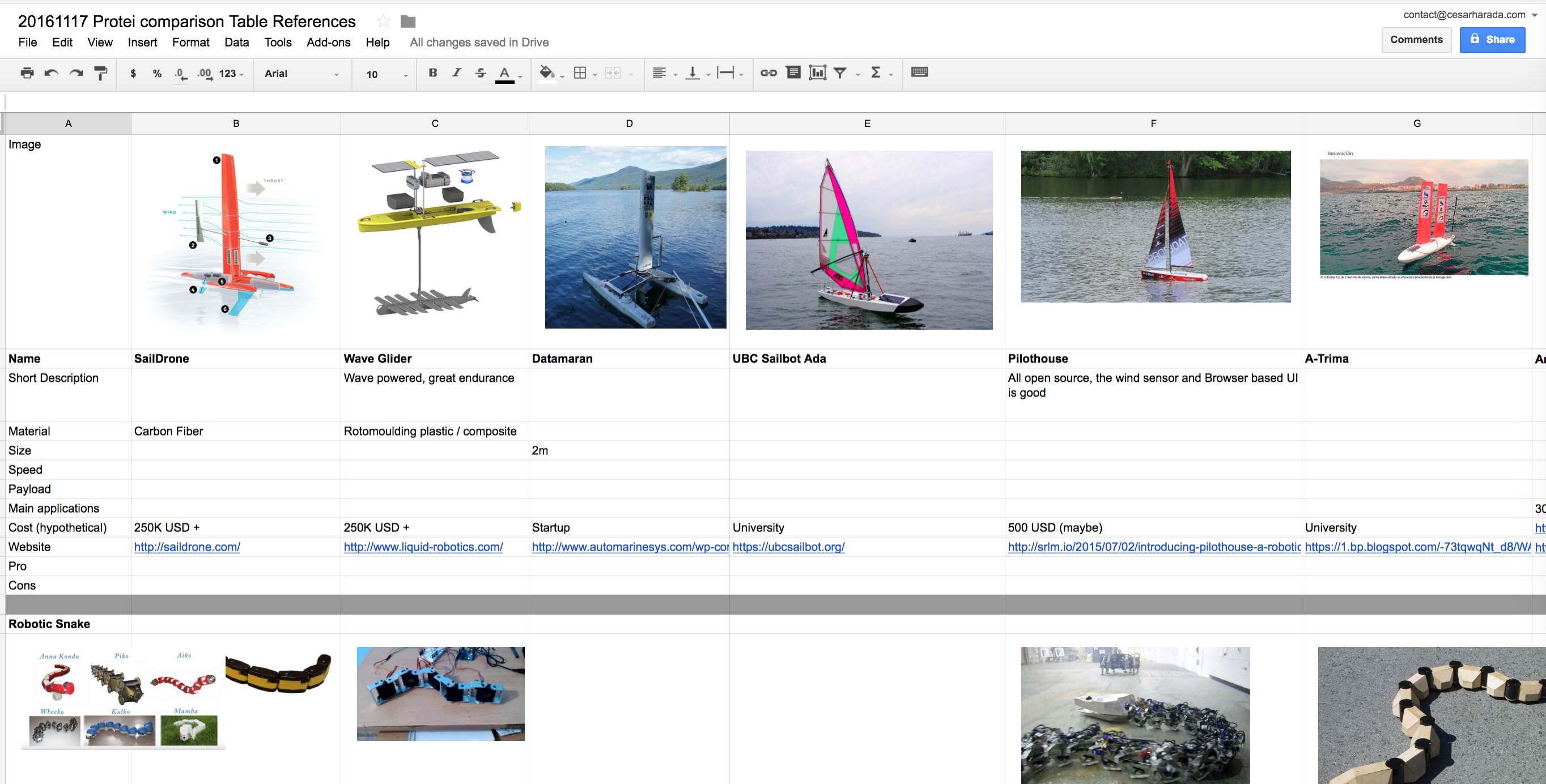Open the Arial font dropdown
The image size is (1546, 784).
pos(302,74)
